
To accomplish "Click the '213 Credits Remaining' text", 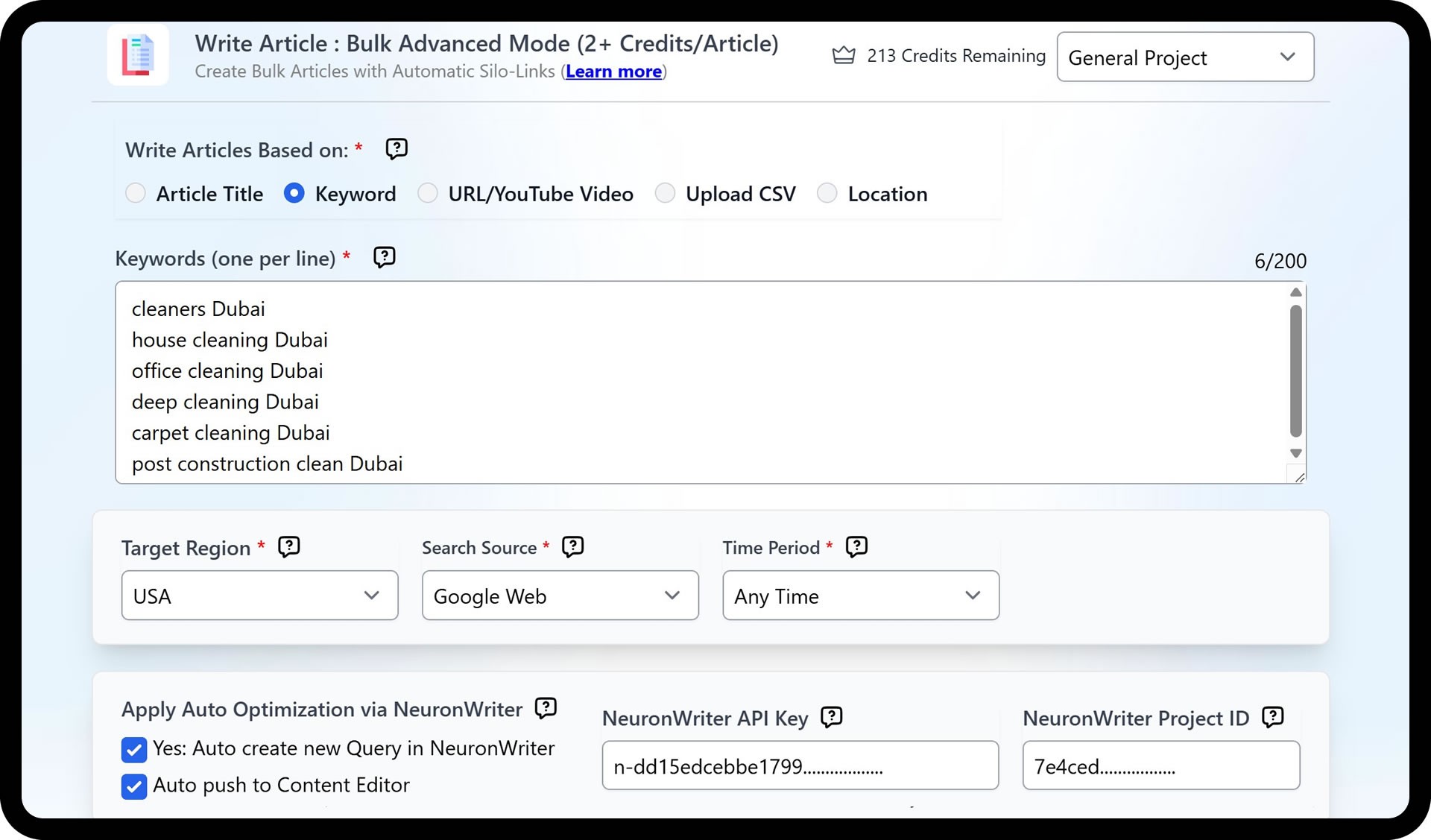I will [956, 56].
